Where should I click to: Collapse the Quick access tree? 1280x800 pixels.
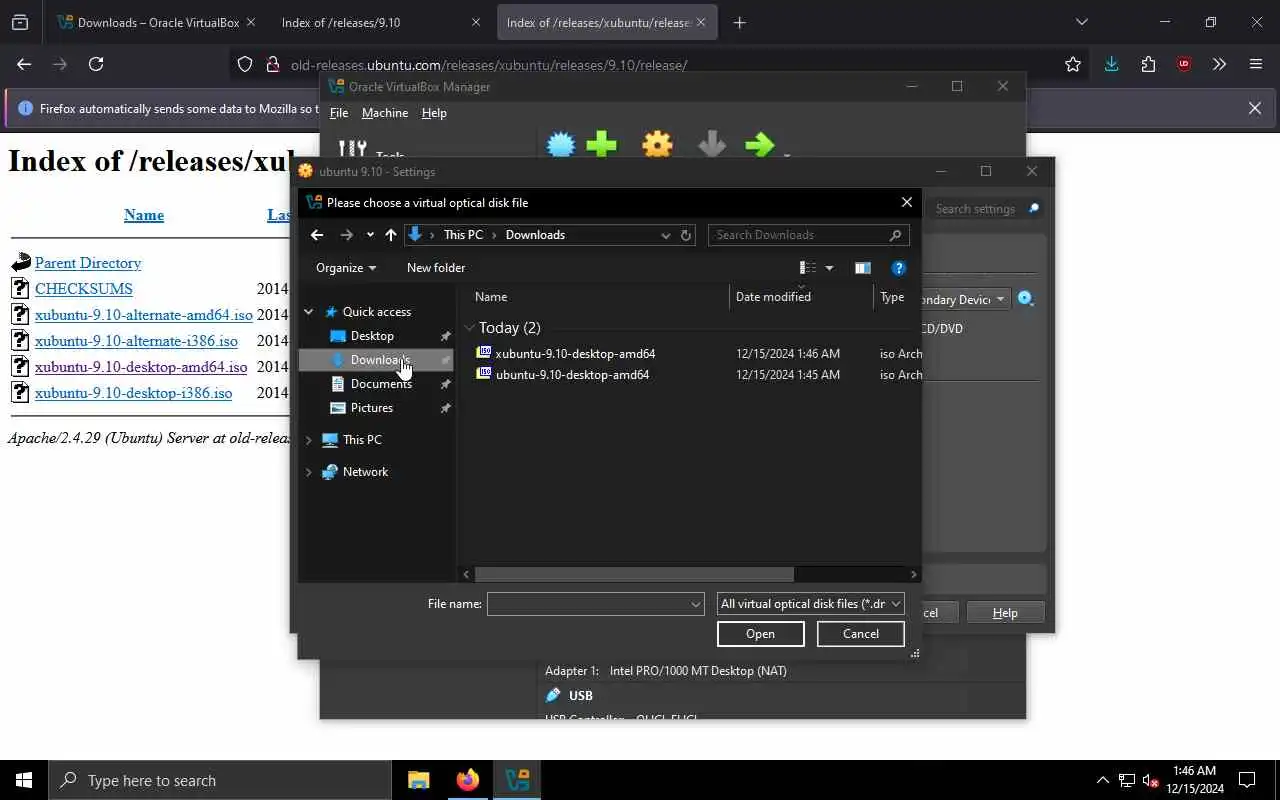pyautogui.click(x=309, y=312)
